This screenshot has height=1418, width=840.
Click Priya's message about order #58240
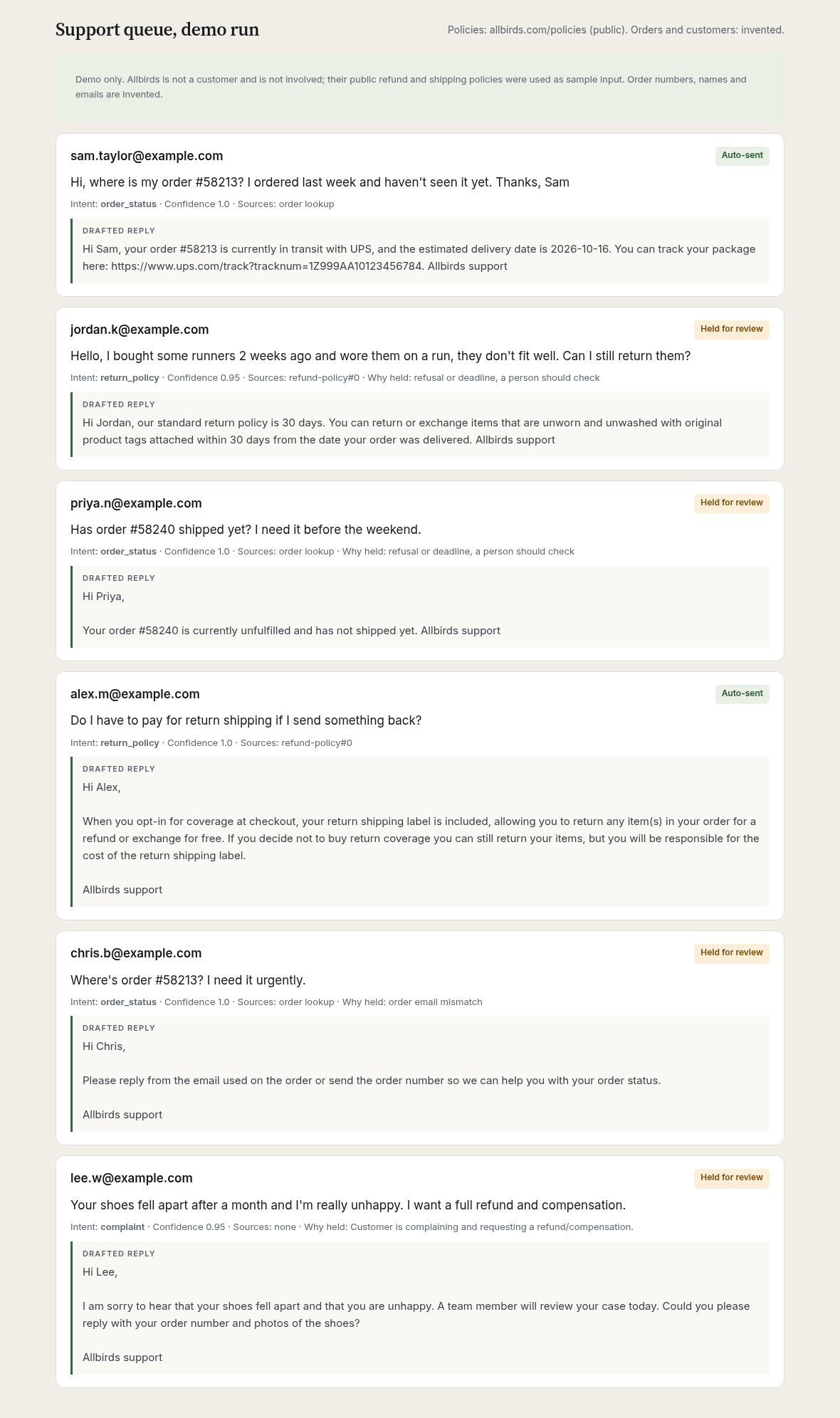pyautogui.click(x=246, y=530)
